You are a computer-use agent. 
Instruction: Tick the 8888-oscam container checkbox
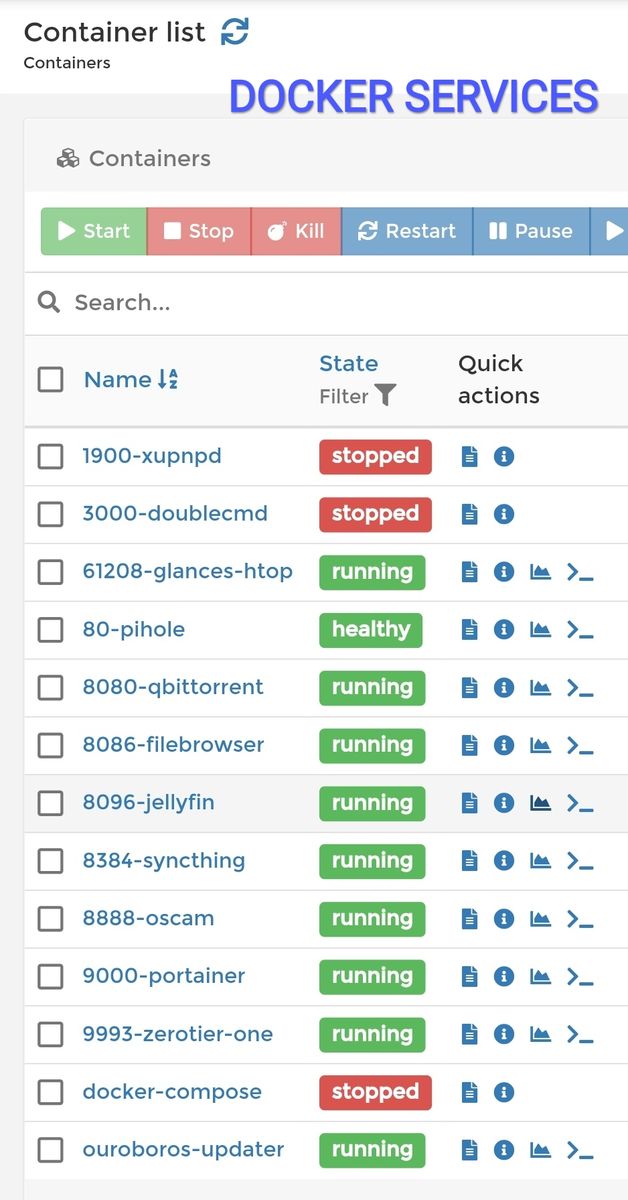(x=50, y=918)
